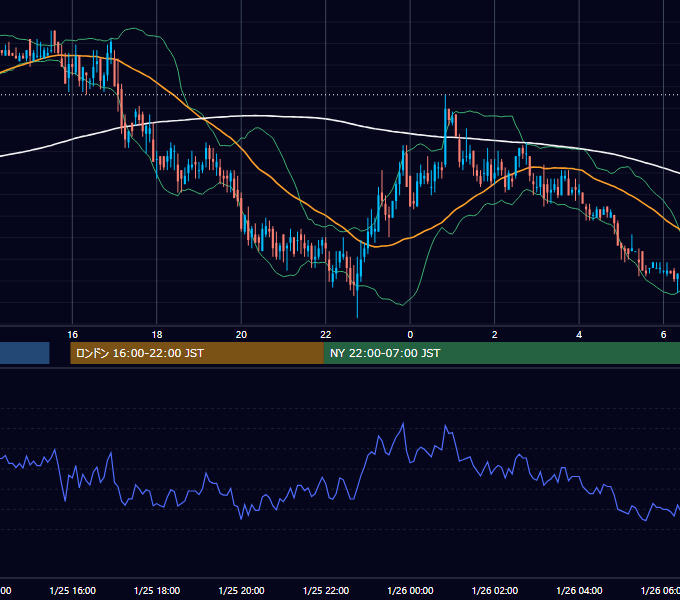This screenshot has height=600, width=680.
Task: Select the NY 22:00-07:00 JST session bar
Action: coord(502,353)
